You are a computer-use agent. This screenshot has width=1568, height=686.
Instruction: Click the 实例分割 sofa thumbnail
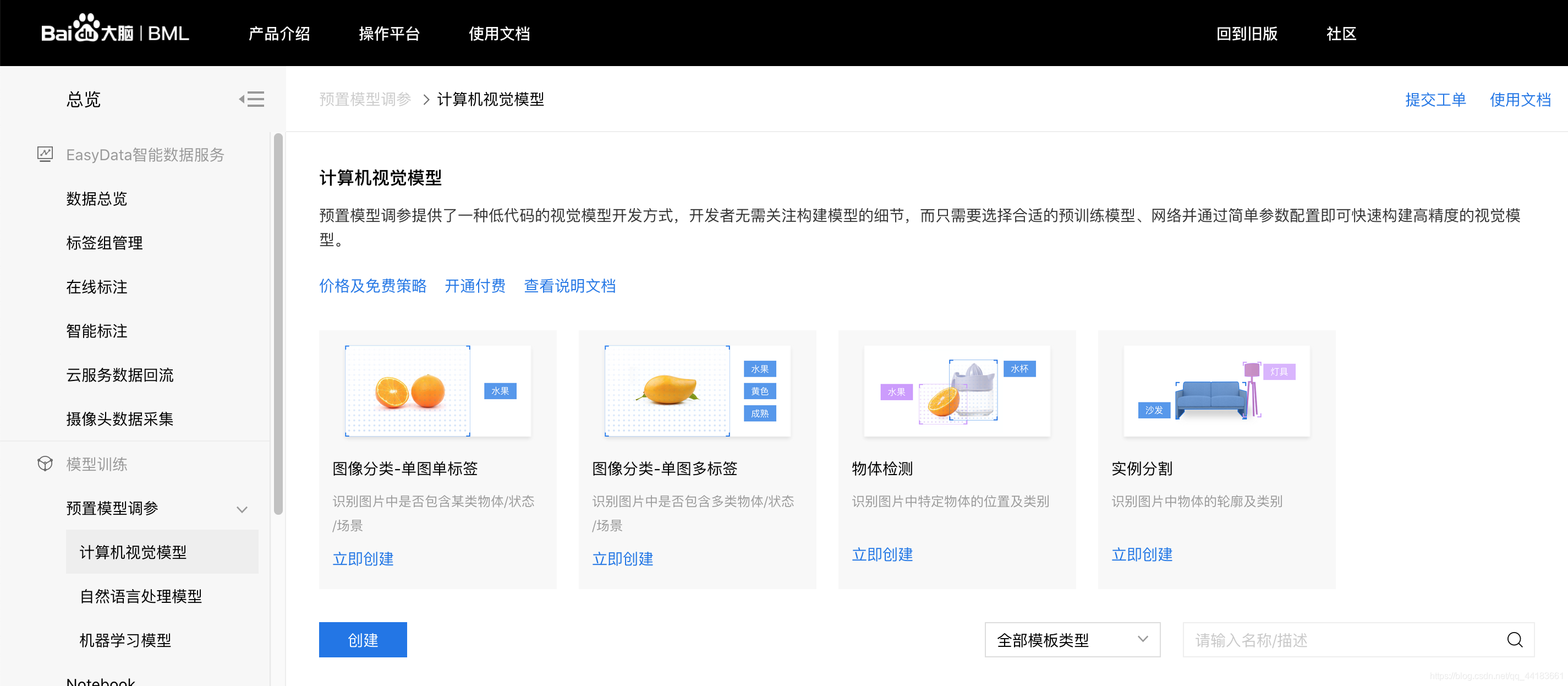[x=1217, y=390]
